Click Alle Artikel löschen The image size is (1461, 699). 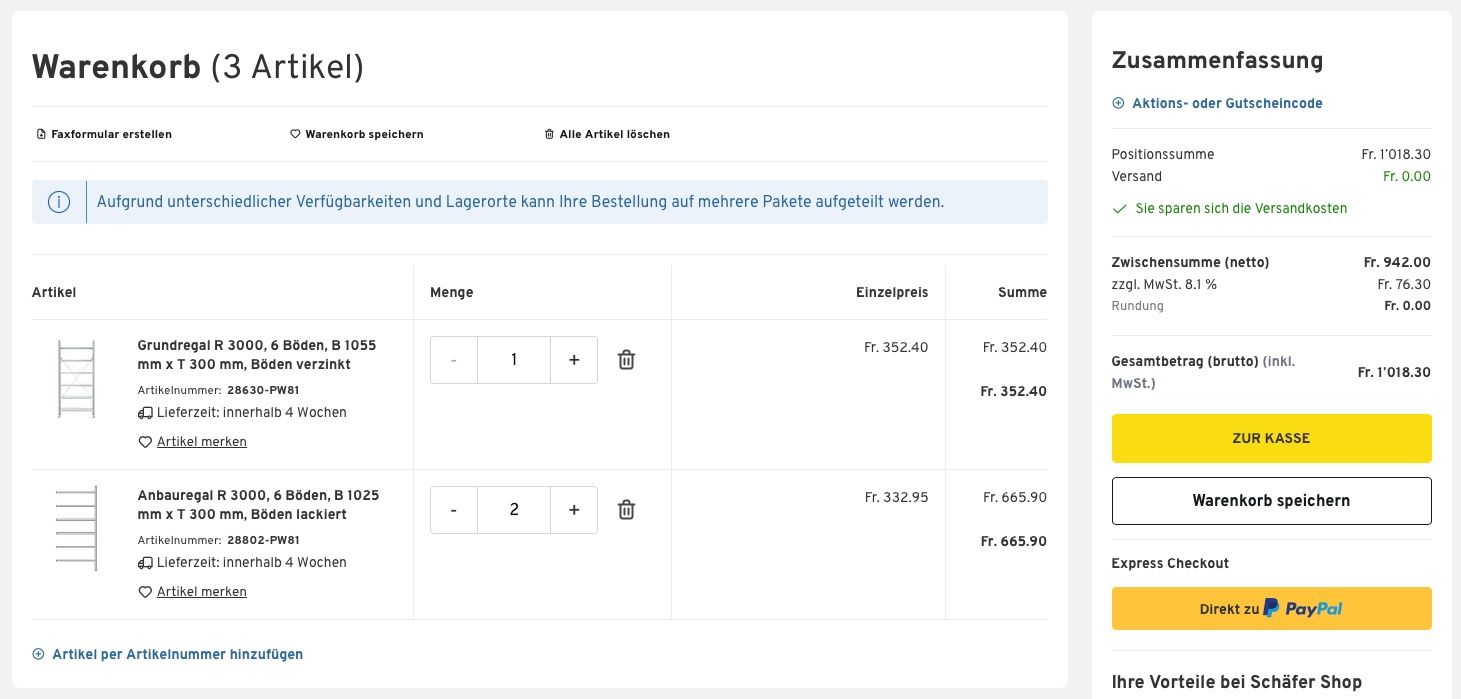pyautogui.click(x=607, y=134)
